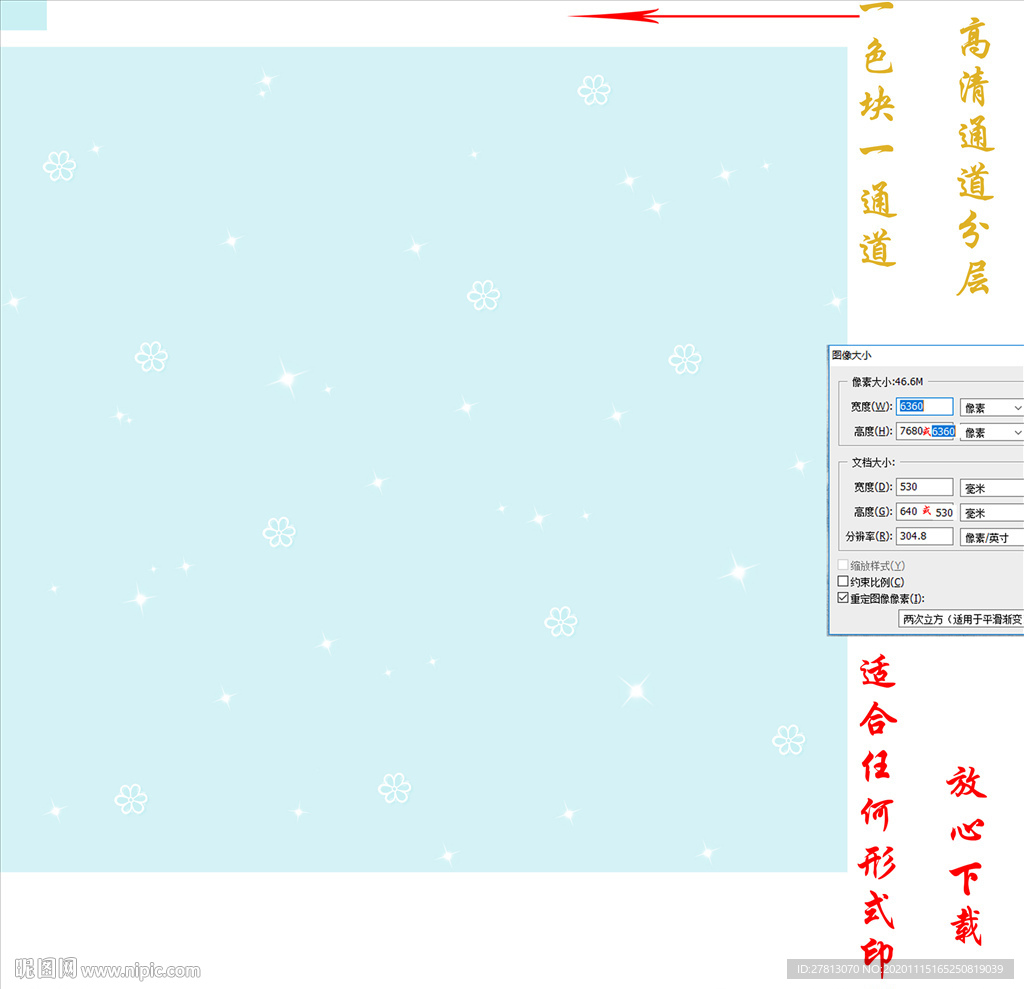This screenshot has width=1024, height=989.
Task: Open the 像素 unit dropdown beside 高度(H)
Action: (991, 432)
